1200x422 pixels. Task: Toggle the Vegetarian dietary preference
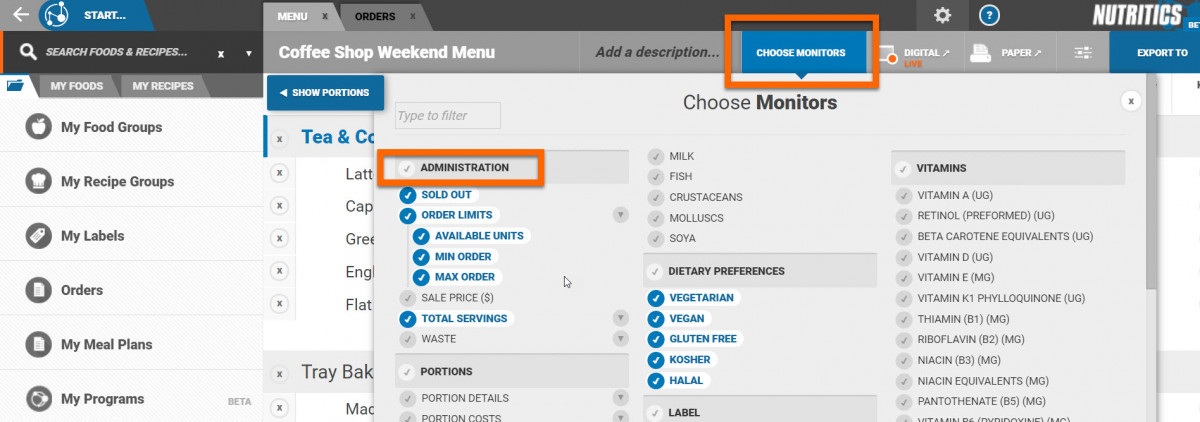(656, 298)
